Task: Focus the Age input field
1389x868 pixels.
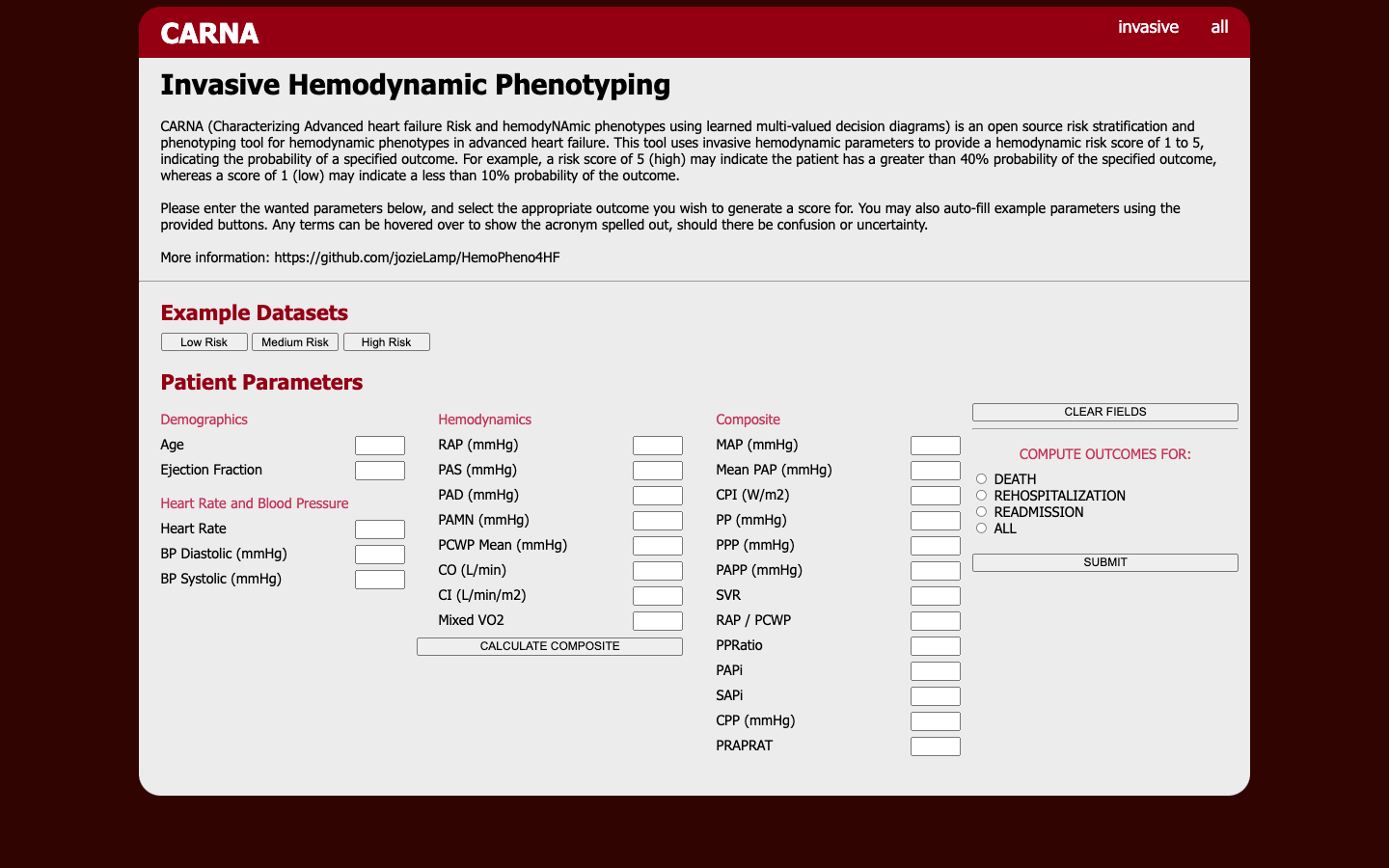Action: tap(380, 446)
